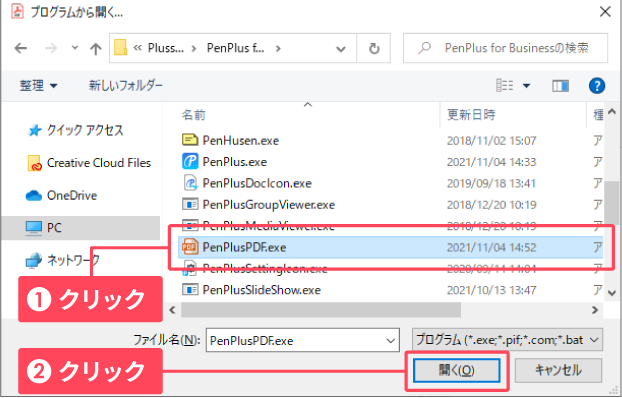
Task: Open the ファイル名 combo box dropdown arrow
Action: (391, 340)
